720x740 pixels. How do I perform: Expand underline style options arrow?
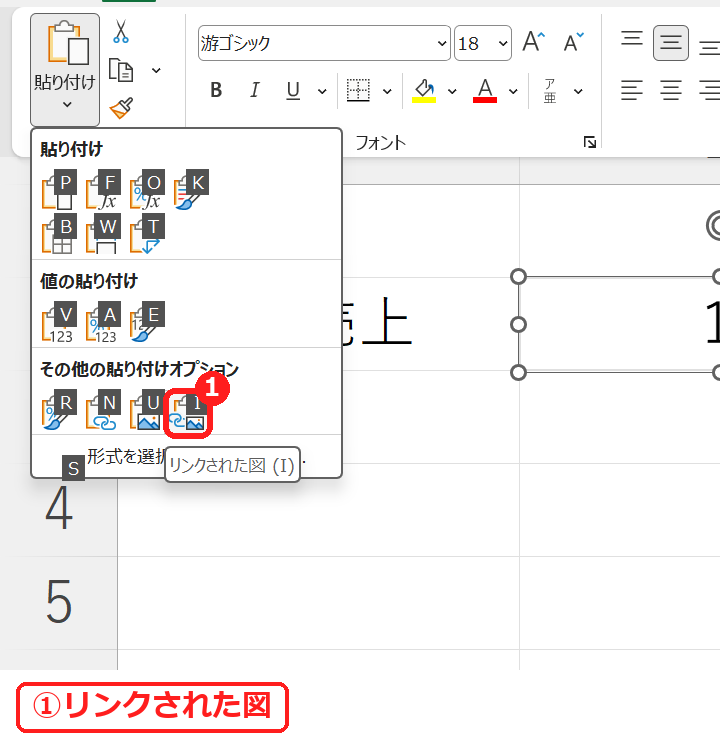click(x=322, y=91)
